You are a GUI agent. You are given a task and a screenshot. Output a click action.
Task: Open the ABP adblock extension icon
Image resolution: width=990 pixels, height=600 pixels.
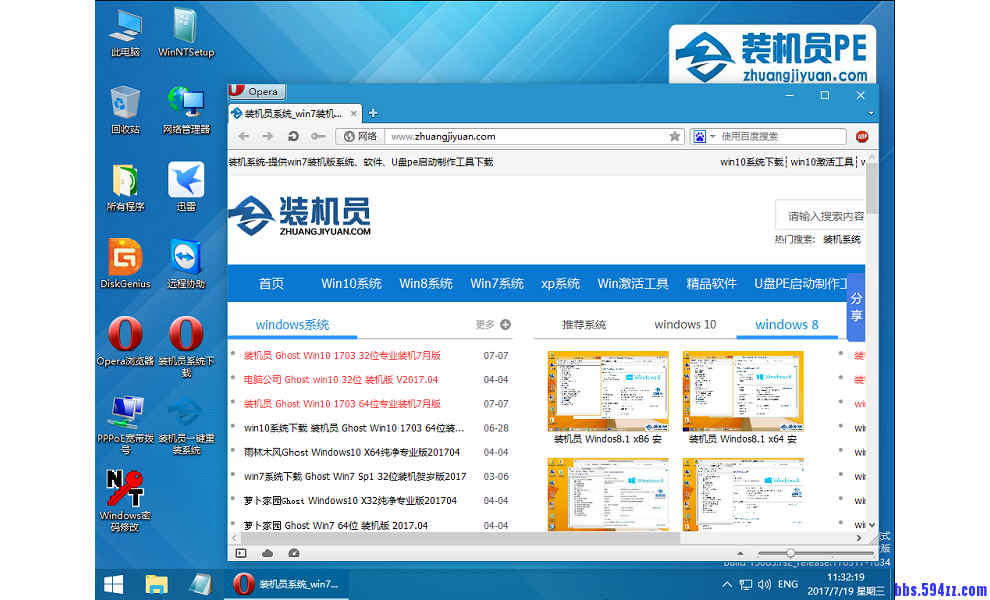(x=861, y=137)
